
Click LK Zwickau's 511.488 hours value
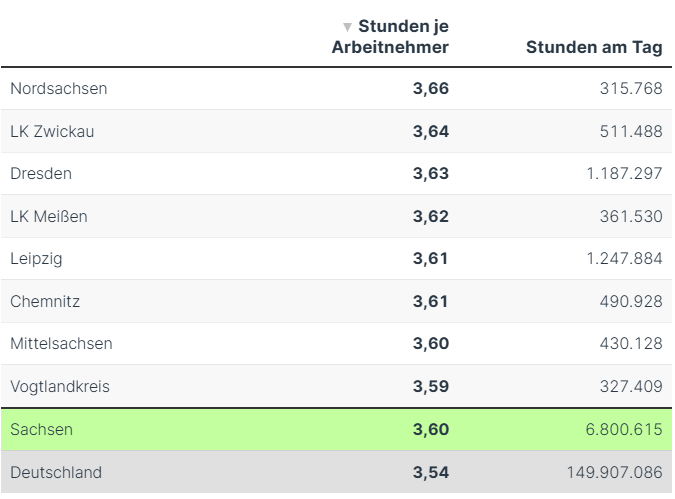point(630,131)
